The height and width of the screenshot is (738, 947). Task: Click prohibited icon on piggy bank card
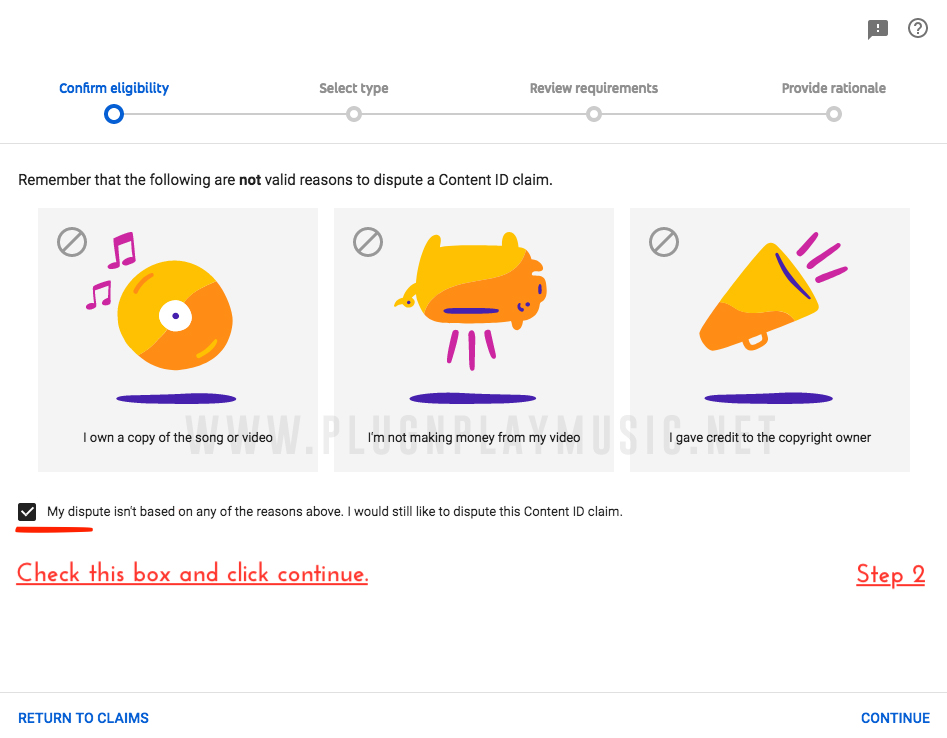point(368,241)
